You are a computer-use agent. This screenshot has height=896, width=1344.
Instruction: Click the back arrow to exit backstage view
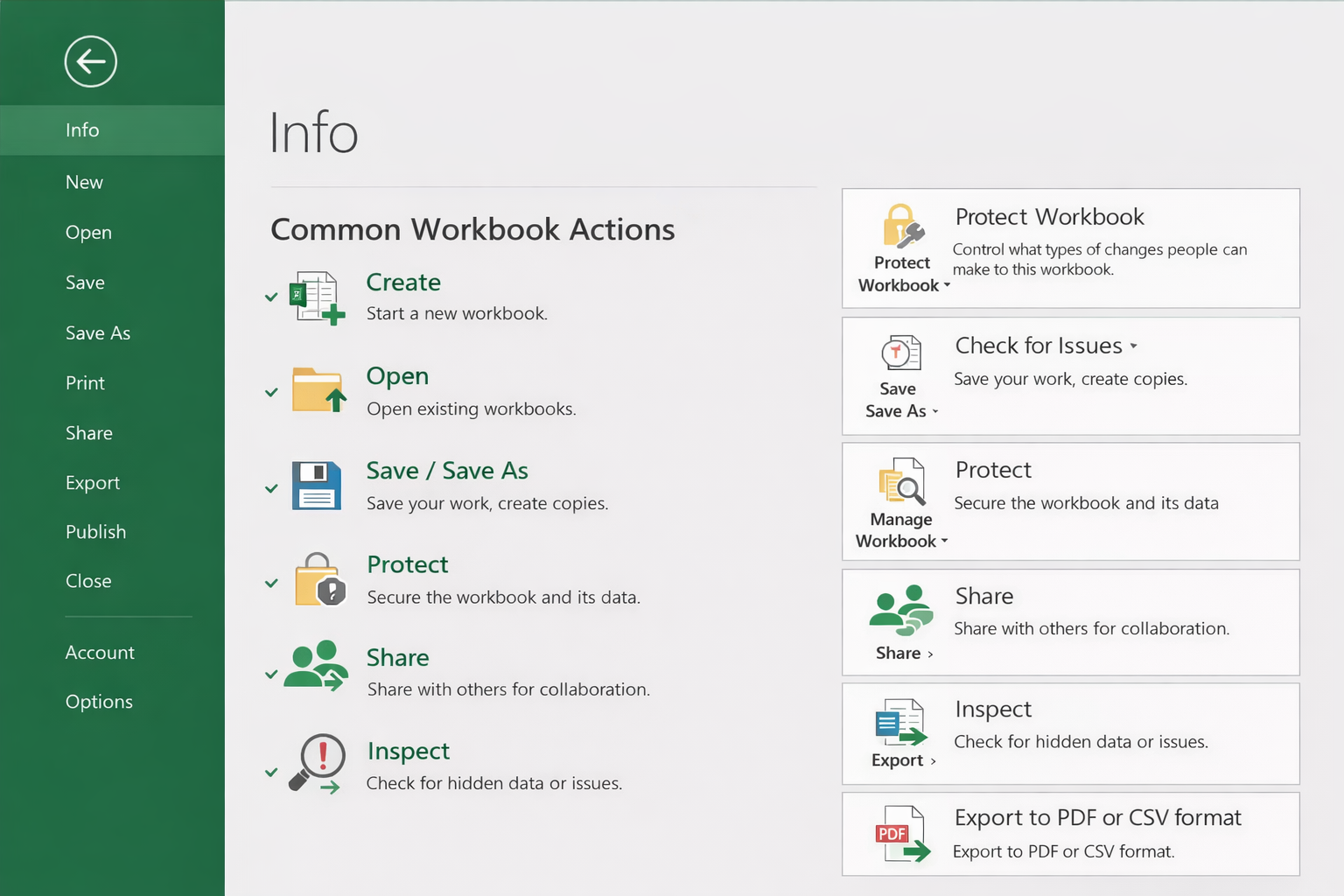(x=90, y=61)
